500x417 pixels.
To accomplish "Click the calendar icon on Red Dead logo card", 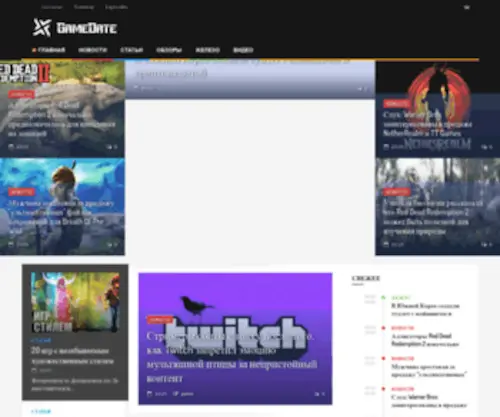I will 11,147.
